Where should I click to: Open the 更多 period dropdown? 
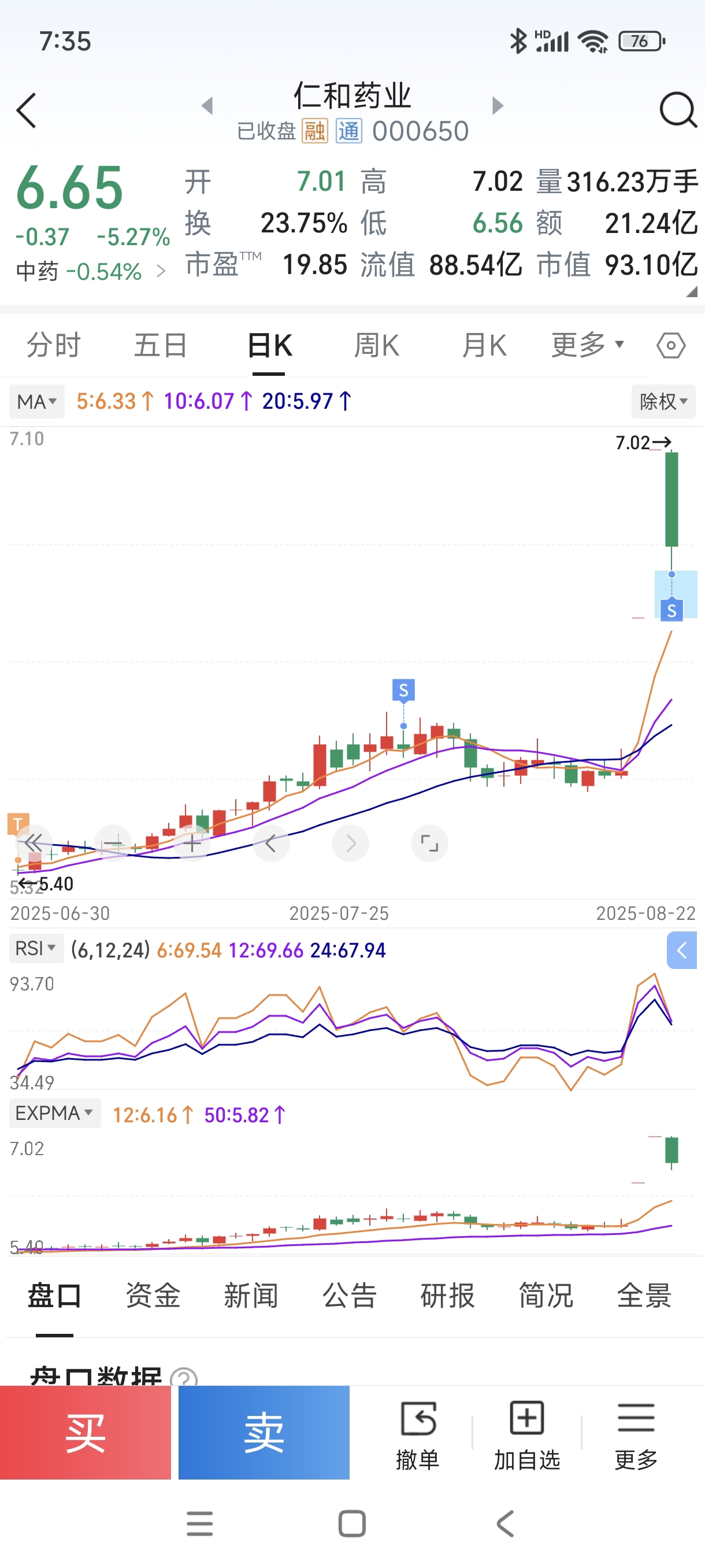588,345
